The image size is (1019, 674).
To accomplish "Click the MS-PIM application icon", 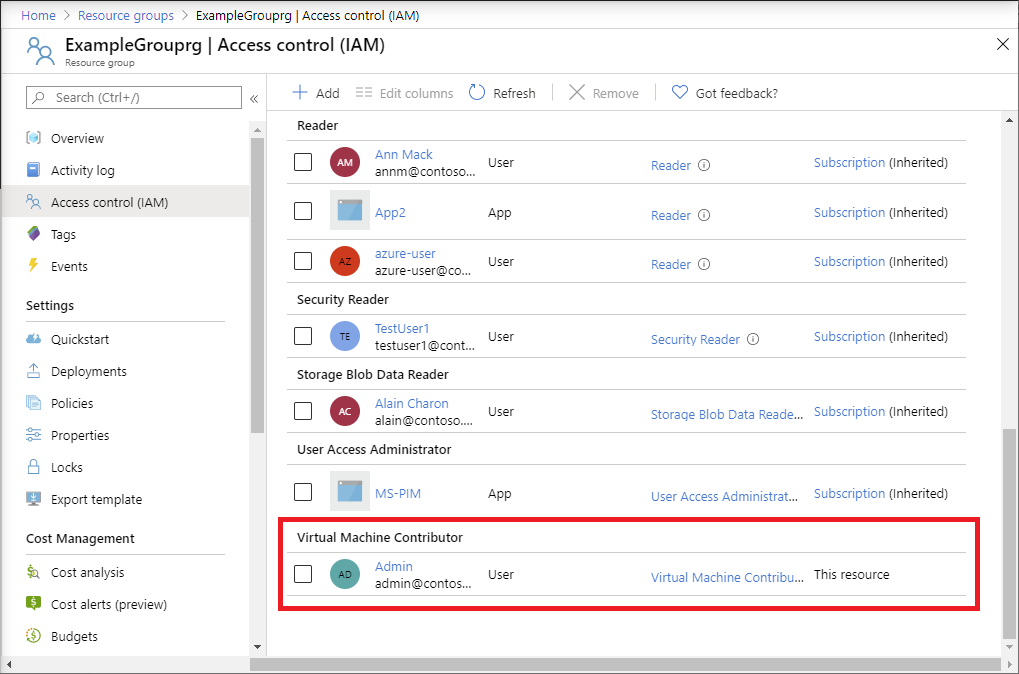I will coord(350,491).
